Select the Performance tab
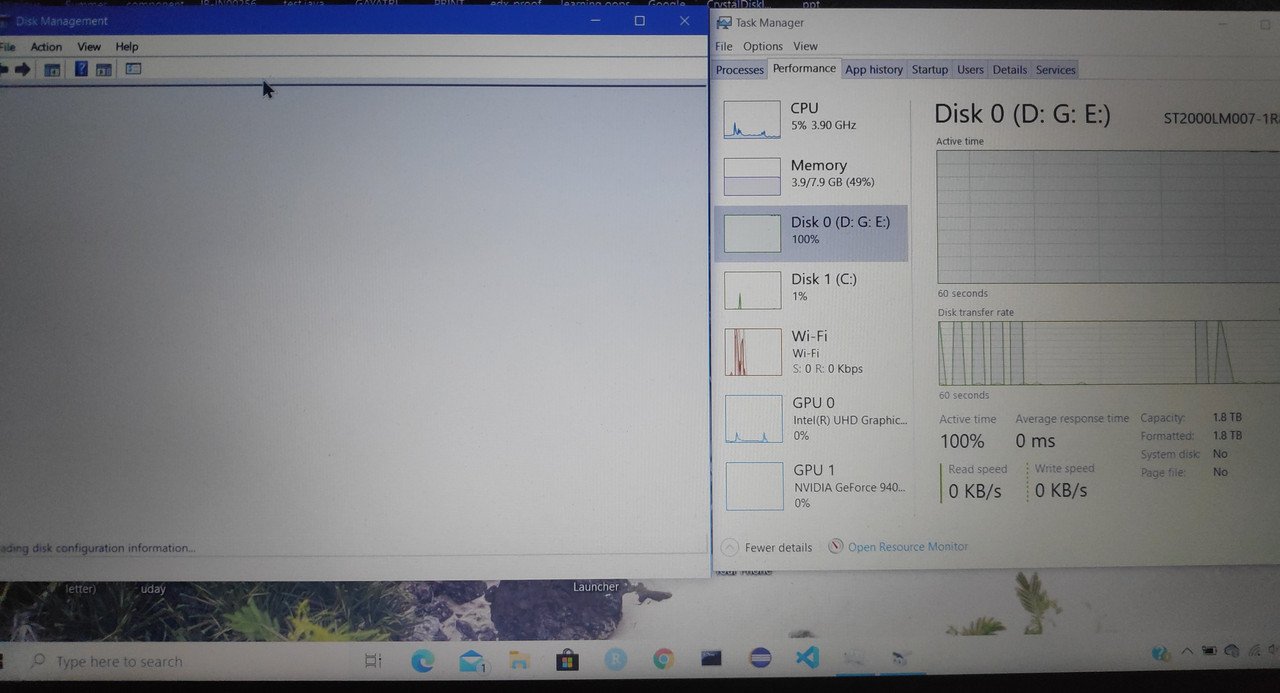The image size is (1280, 693). tap(804, 69)
